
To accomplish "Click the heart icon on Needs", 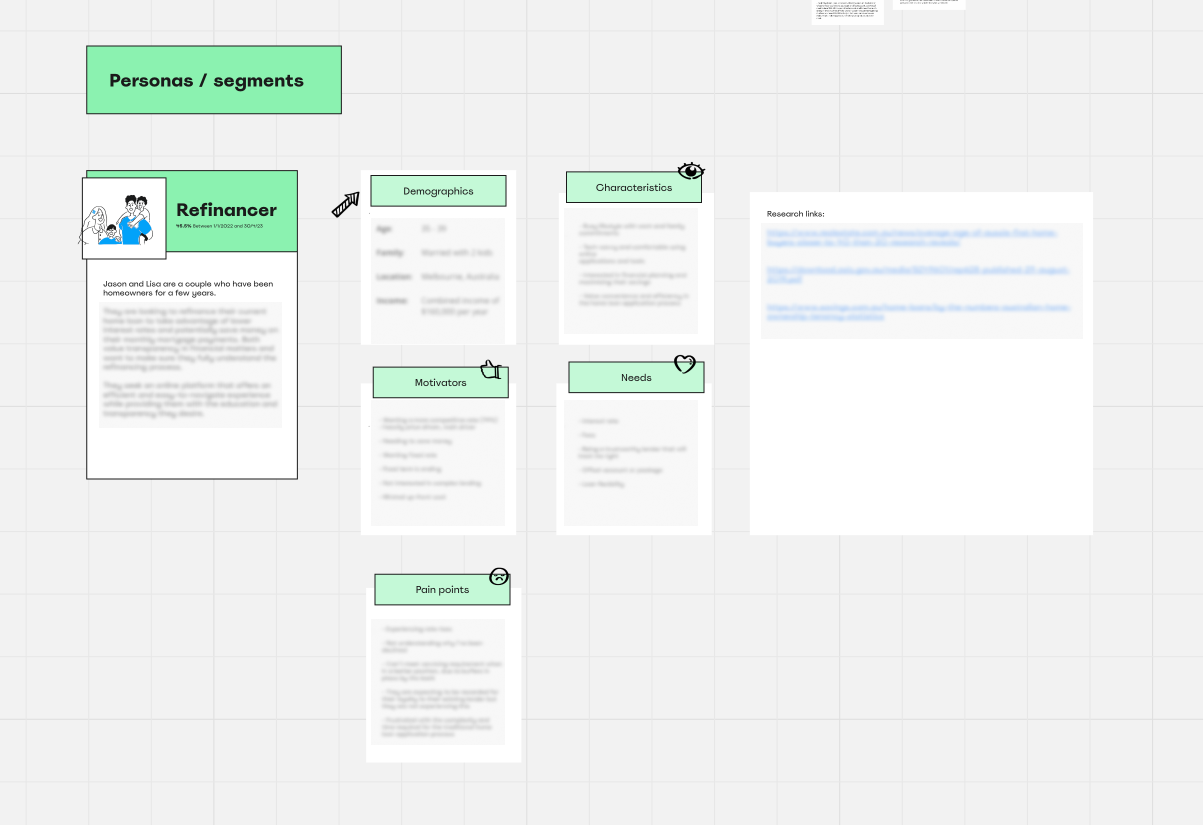I will tap(684, 364).
